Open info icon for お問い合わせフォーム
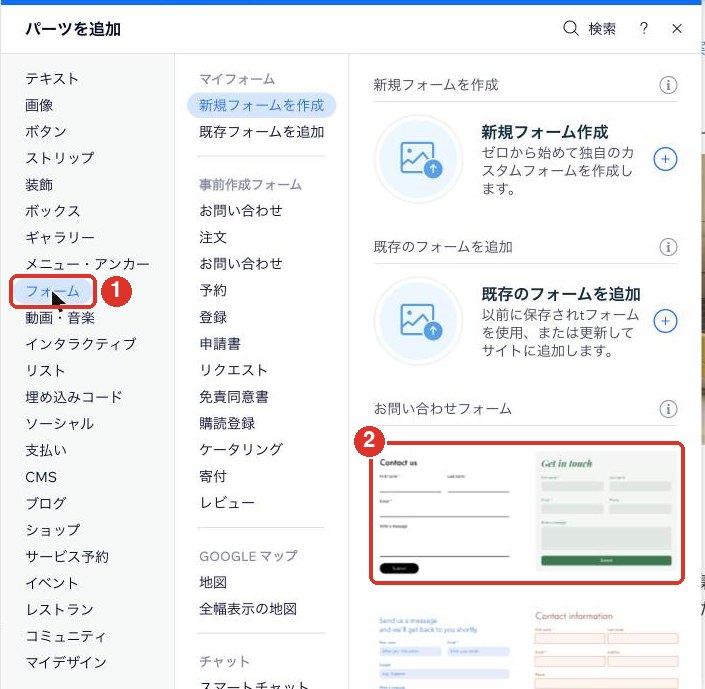This screenshot has height=689, width=705. 668,409
